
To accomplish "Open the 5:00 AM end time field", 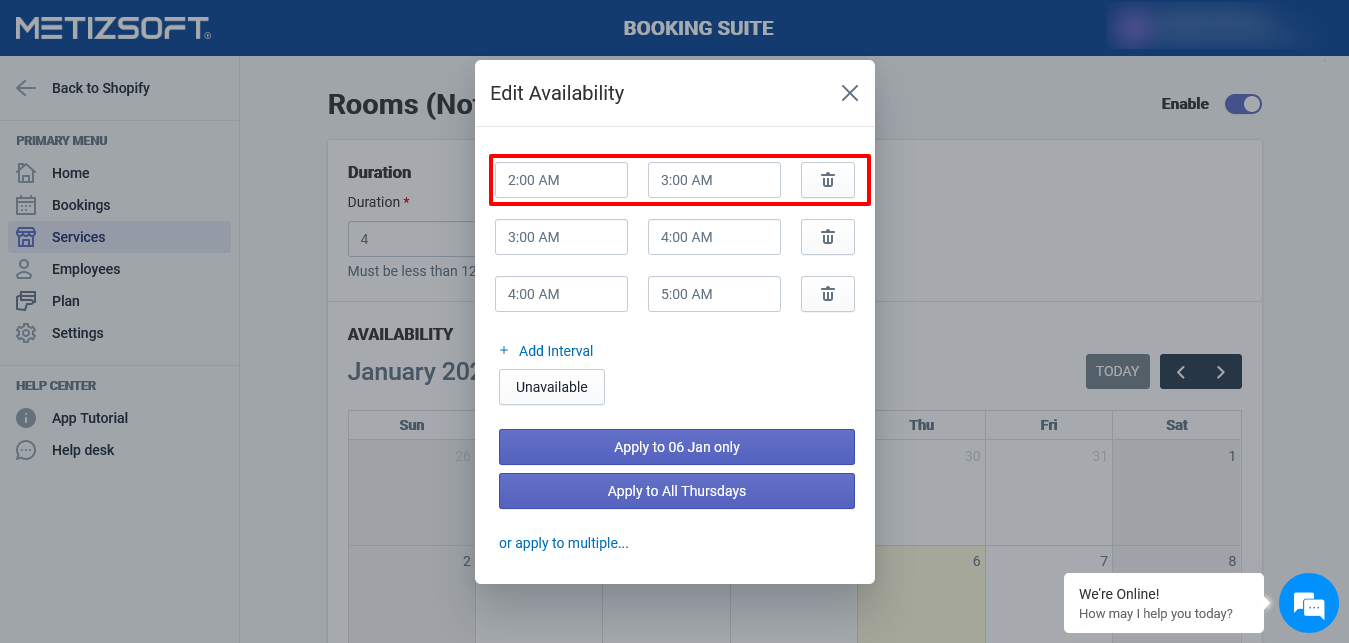I will (x=714, y=294).
